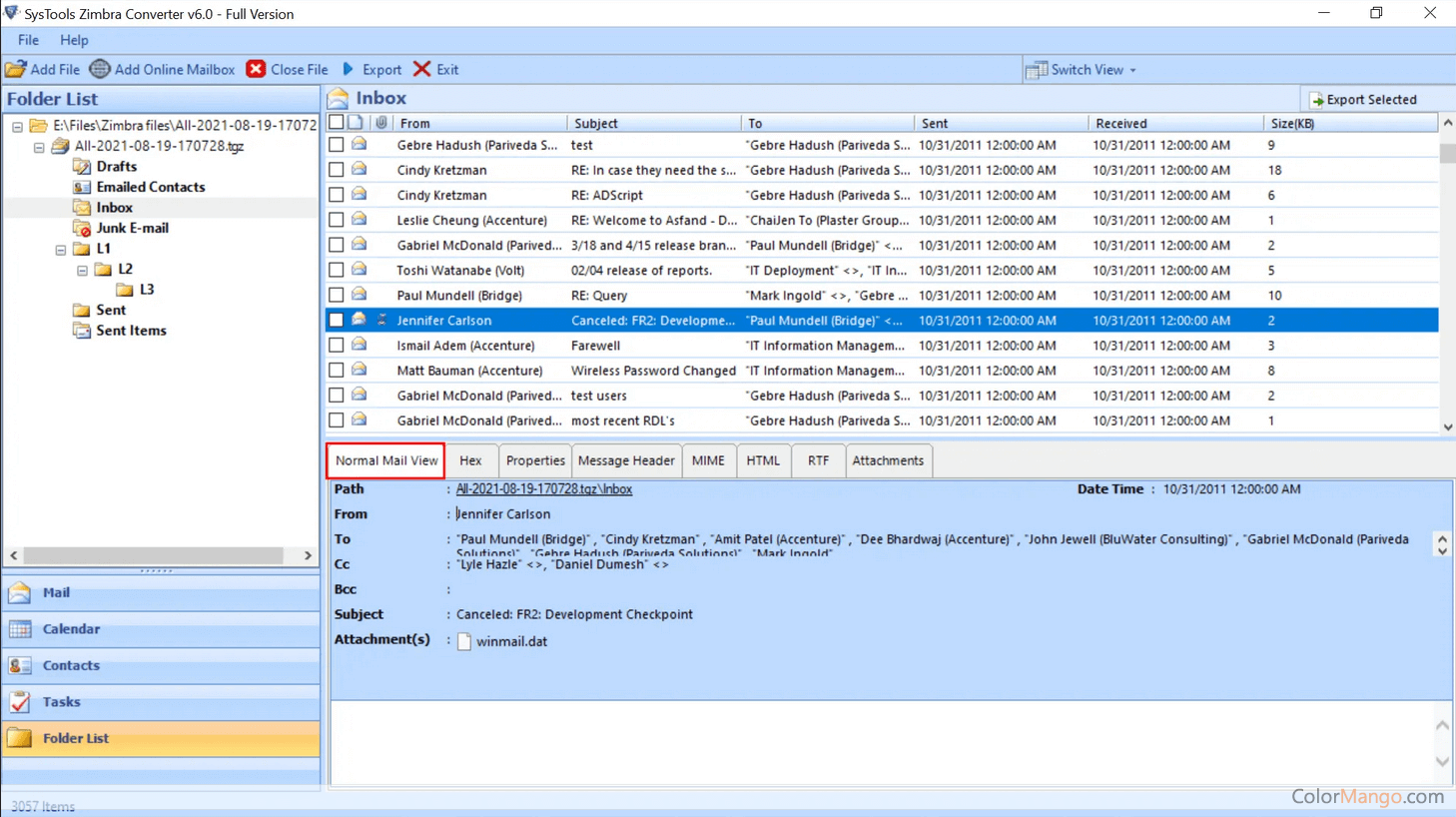Tick the select-all checkbox in list header
1456x817 pixels.
(337, 123)
